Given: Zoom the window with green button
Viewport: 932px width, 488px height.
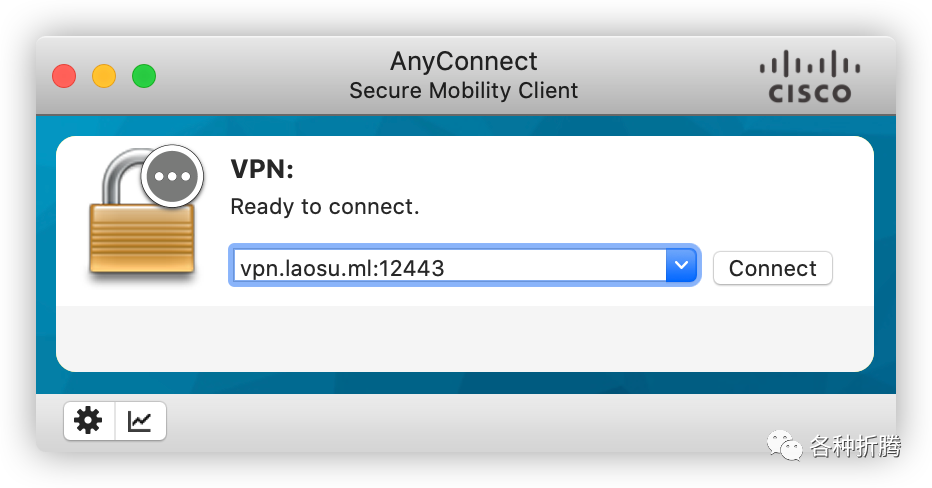Looking at the screenshot, I should pyautogui.click(x=144, y=76).
